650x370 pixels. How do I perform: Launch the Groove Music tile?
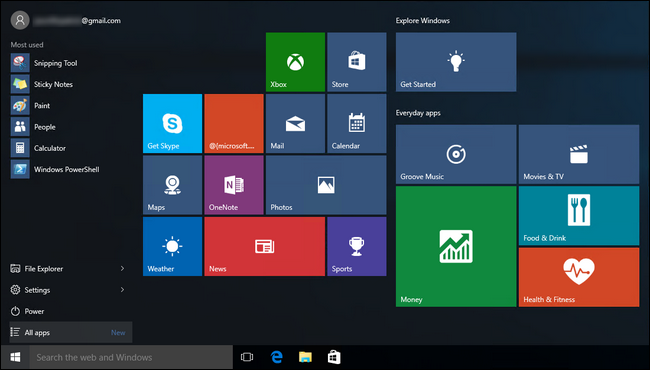click(456, 154)
